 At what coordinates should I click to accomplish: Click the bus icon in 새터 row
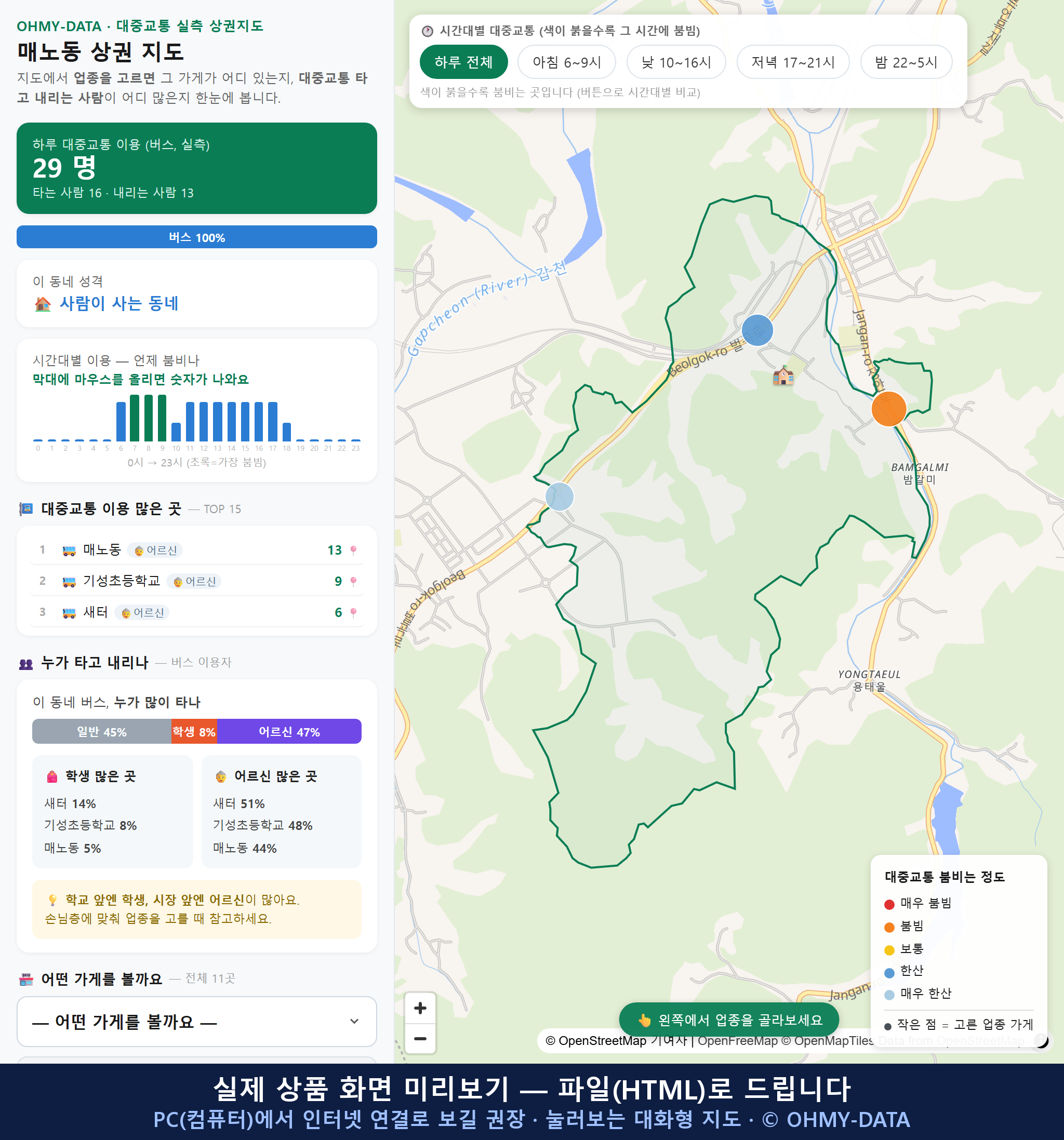(69, 612)
